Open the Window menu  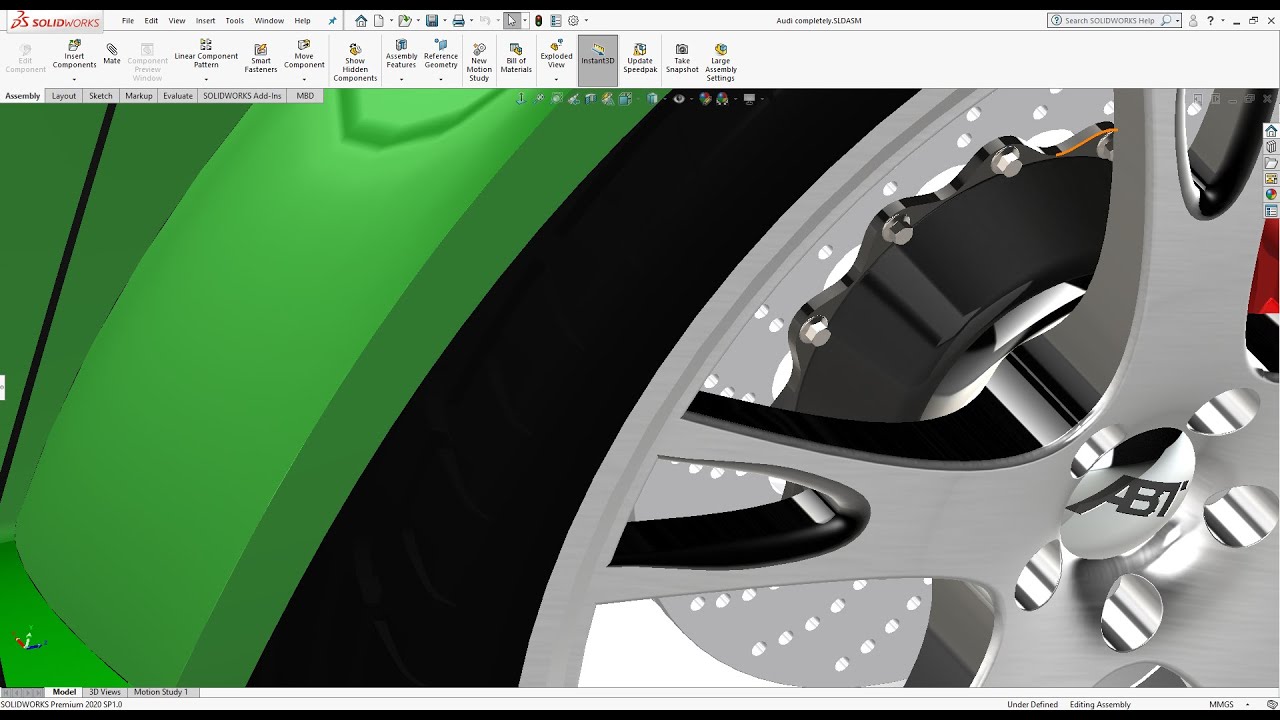tap(269, 20)
